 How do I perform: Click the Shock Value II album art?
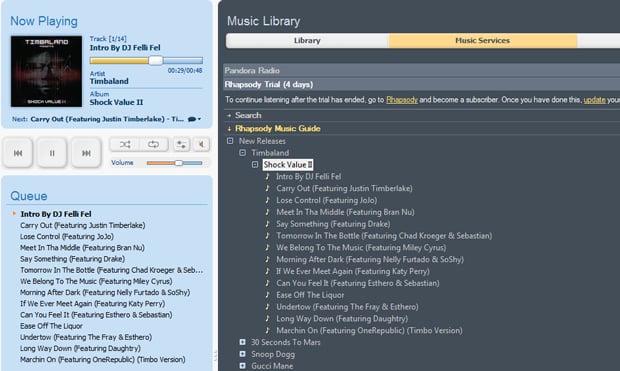pyautogui.click(x=46, y=71)
